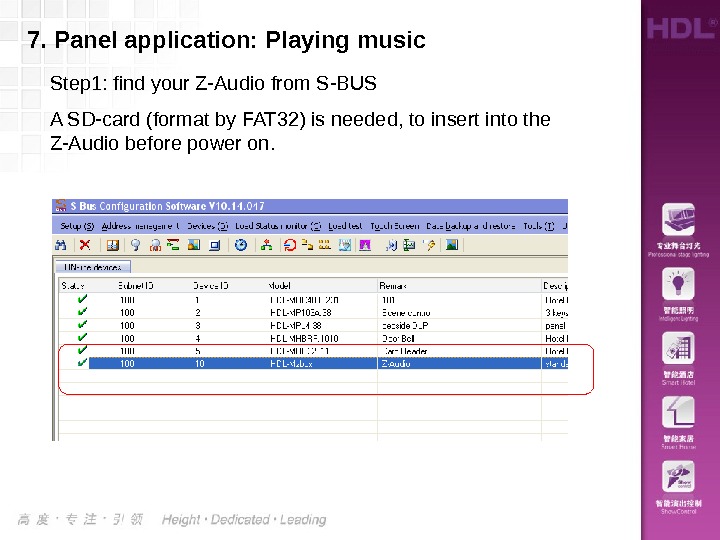The width and height of the screenshot is (720, 540).
Task: Select the Scene control remark cell
Action: click(459, 313)
